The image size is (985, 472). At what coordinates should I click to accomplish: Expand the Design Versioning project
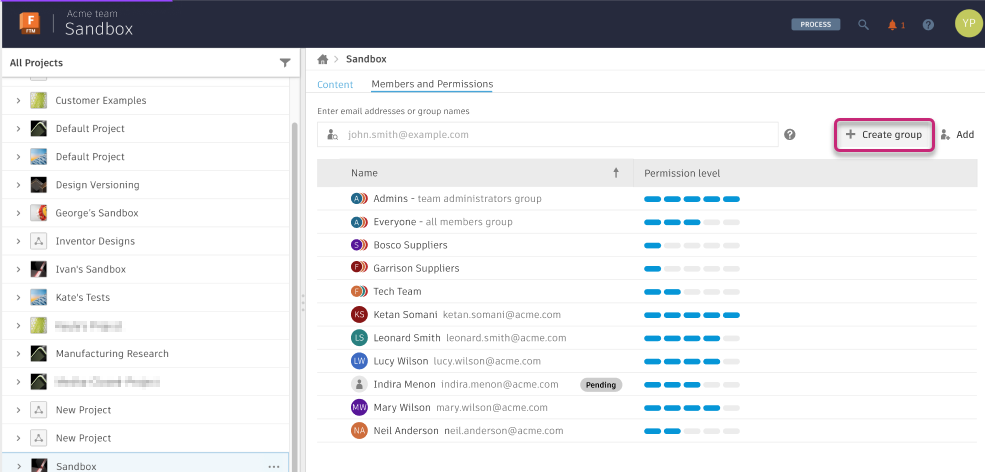click(18, 185)
